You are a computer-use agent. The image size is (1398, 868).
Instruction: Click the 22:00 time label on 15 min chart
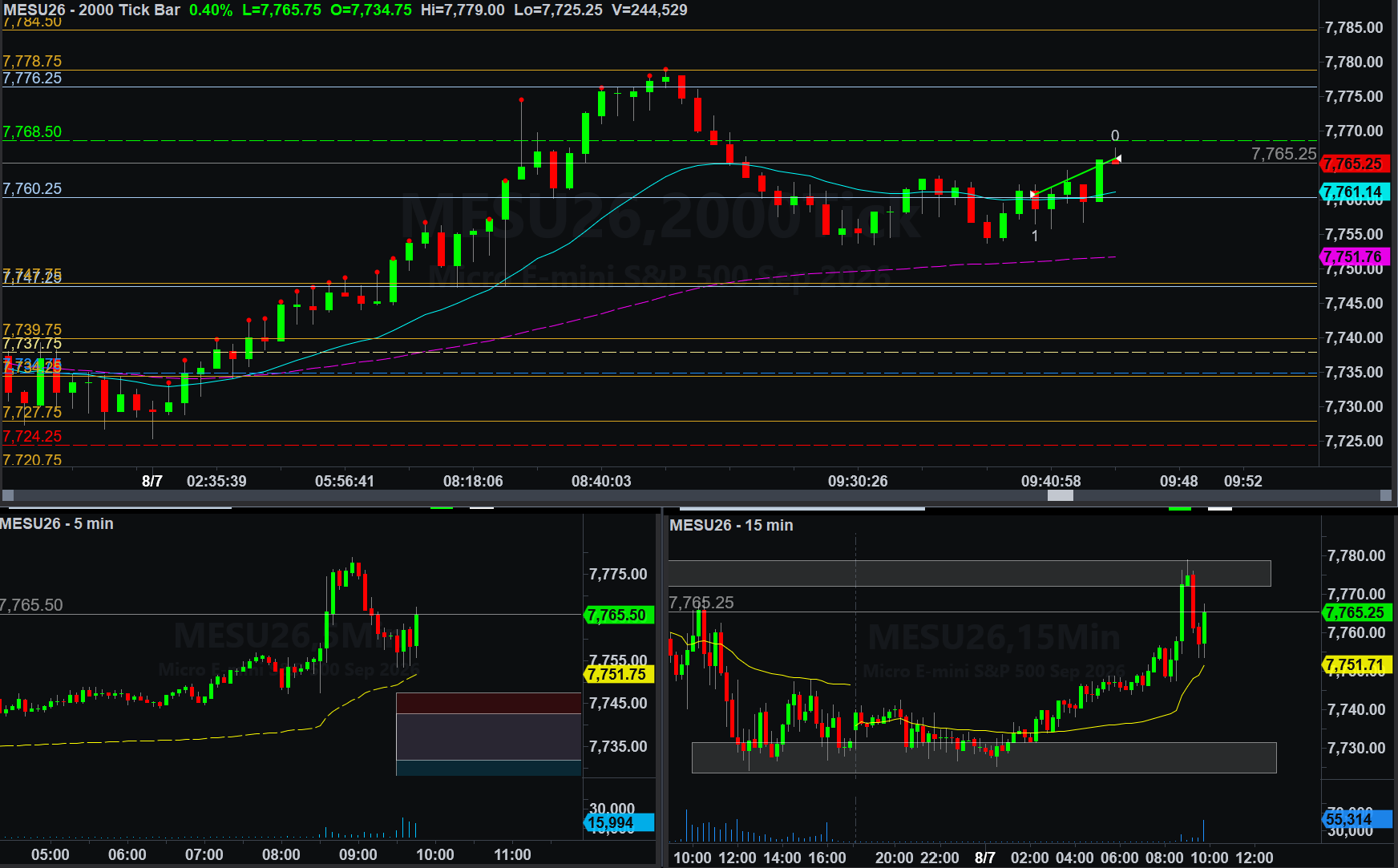tap(939, 858)
